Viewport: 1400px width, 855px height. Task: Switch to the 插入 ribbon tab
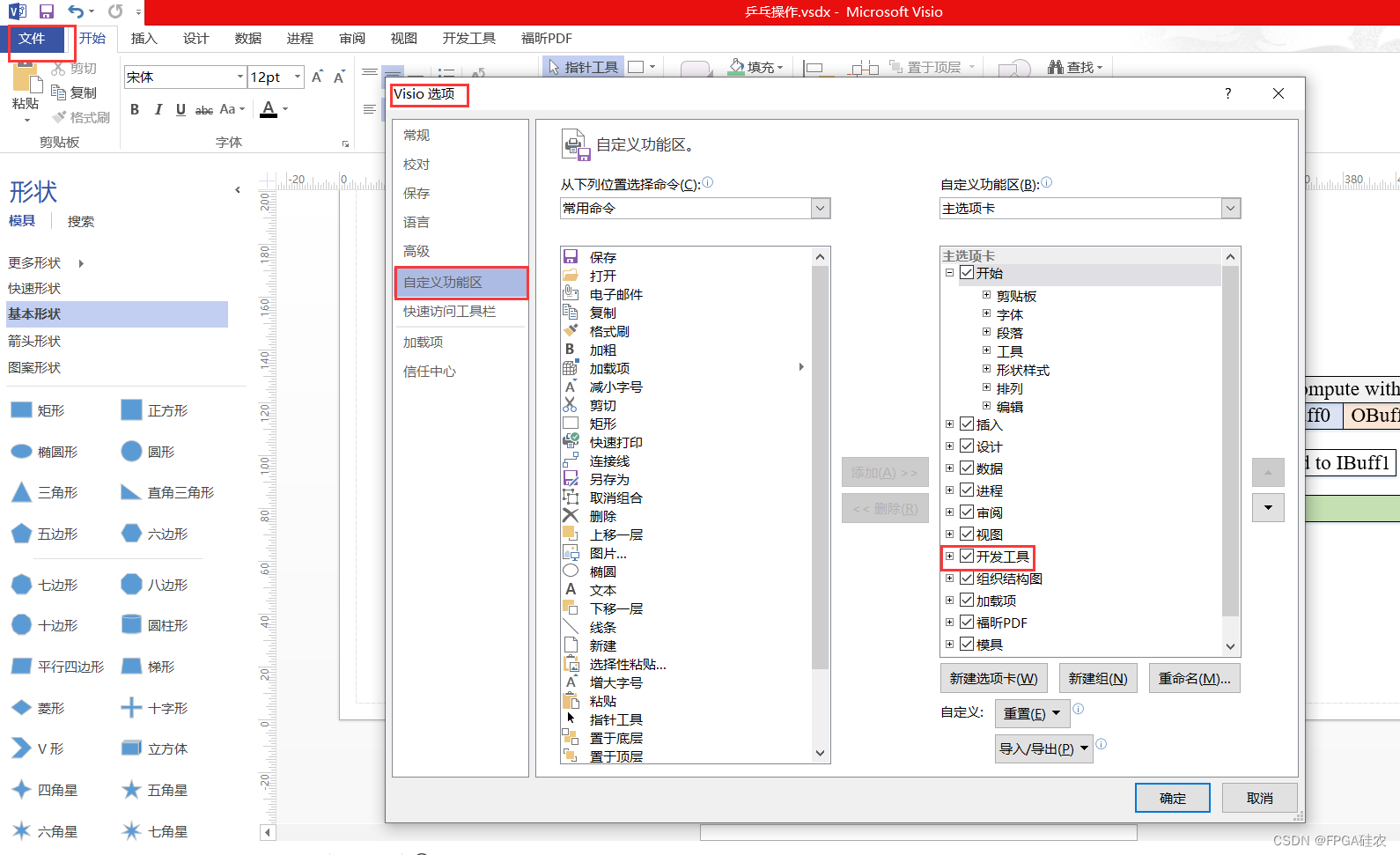(x=144, y=39)
